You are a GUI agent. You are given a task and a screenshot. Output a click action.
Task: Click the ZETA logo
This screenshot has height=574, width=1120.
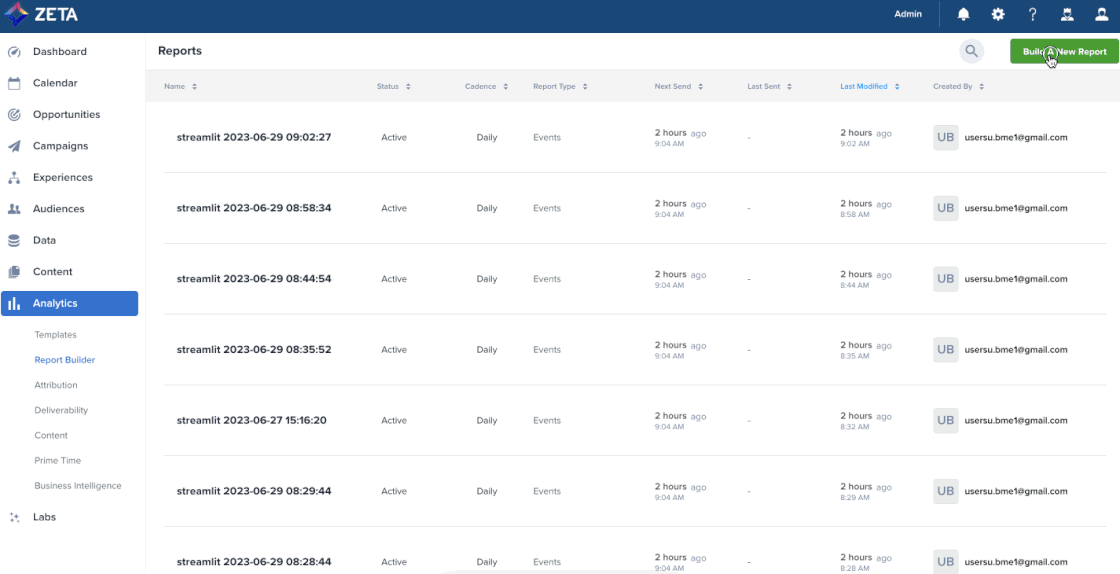(42, 15)
